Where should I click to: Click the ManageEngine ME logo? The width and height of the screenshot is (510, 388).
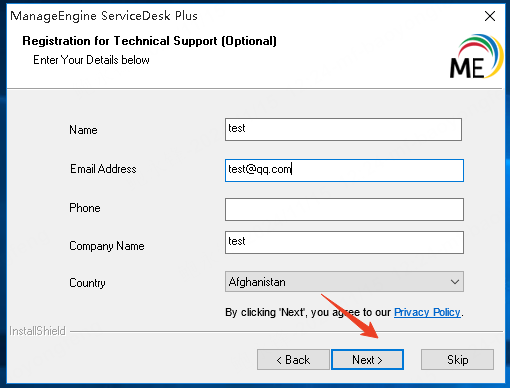476,57
